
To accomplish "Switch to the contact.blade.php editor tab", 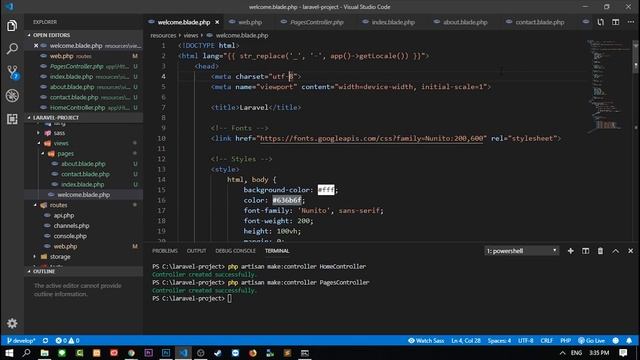I will coord(539,22).
